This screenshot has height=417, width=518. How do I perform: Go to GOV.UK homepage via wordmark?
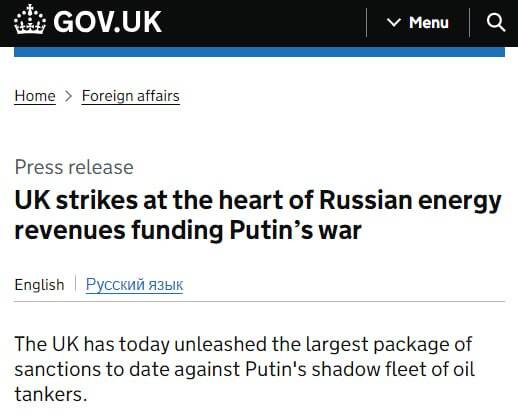pos(107,22)
